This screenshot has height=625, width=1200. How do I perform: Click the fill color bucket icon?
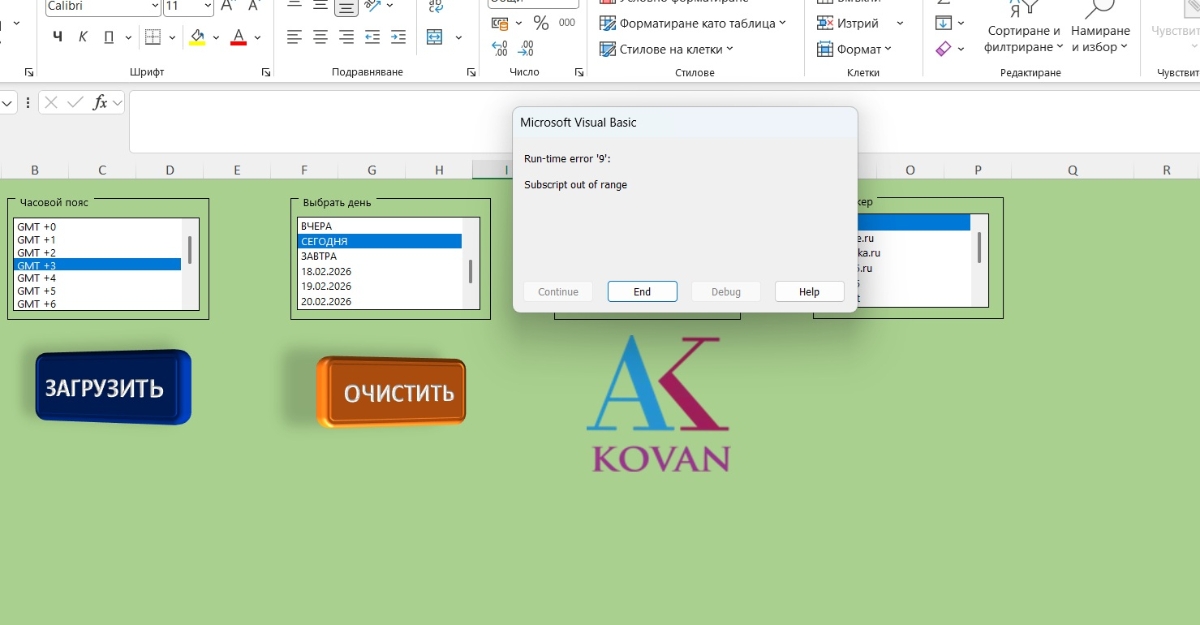[197, 38]
